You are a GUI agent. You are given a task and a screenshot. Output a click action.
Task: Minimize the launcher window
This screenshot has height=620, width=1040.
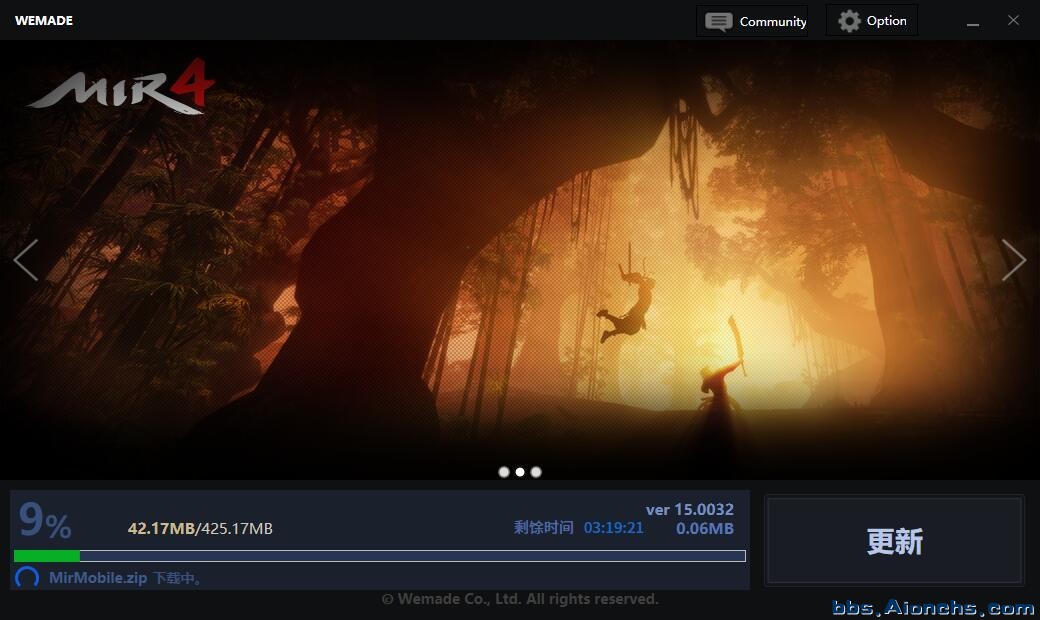pos(973,21)
